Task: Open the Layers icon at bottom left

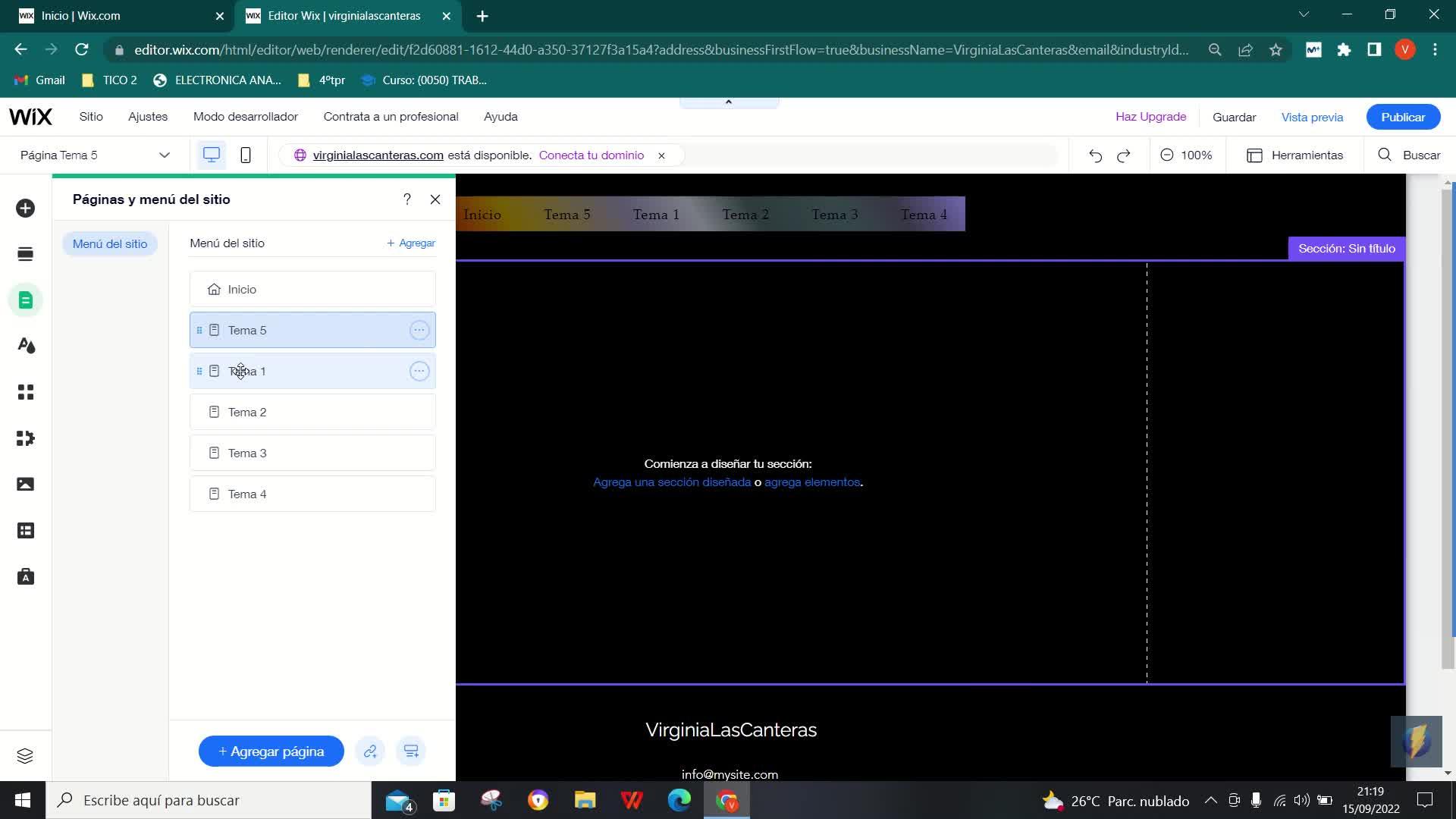Action: pyautogui.click(x=25, y=756)
